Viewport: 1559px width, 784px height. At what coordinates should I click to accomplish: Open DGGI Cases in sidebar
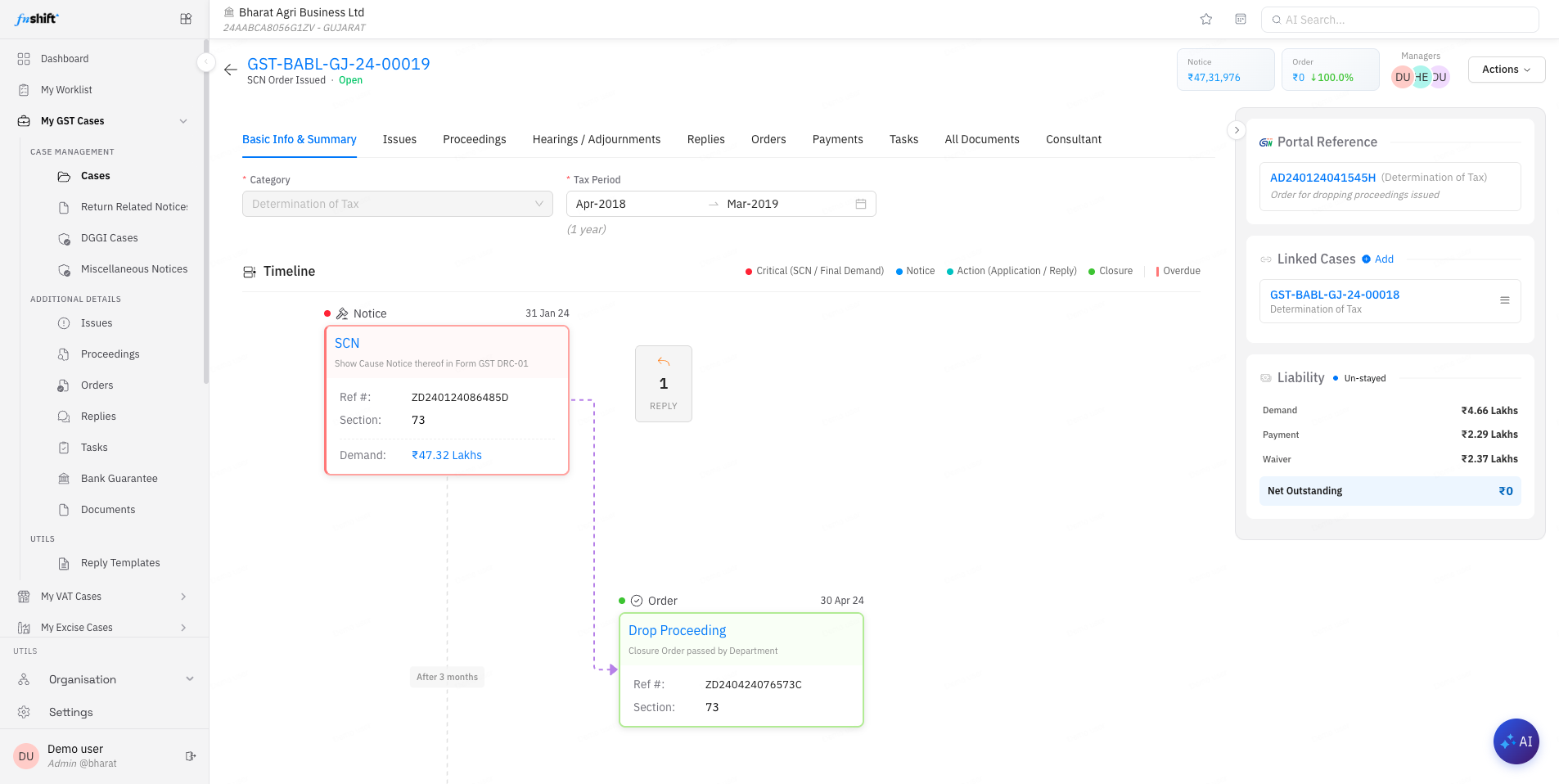[x=110, y=238]
